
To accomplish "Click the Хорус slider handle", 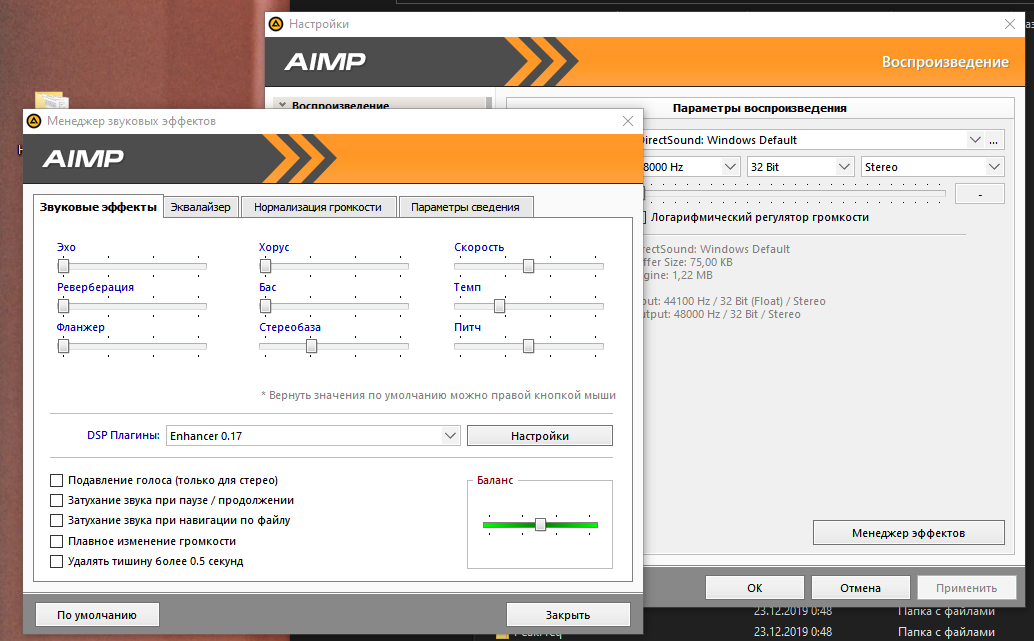I will (265, 266).
